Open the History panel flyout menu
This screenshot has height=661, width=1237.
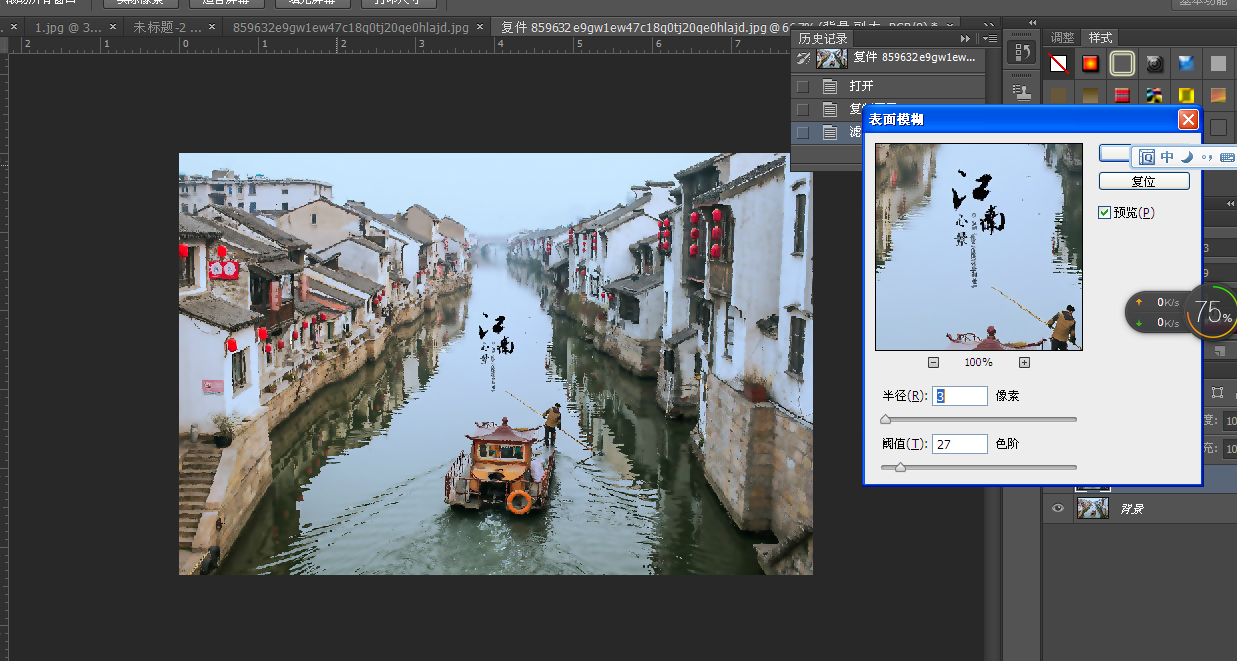pos(990,38)
